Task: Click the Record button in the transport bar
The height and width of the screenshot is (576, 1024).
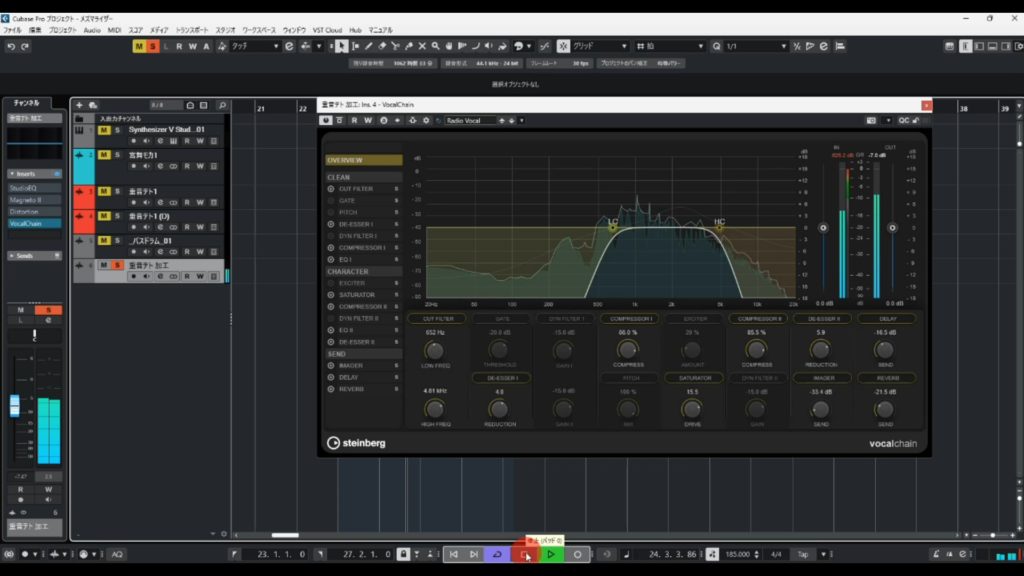Action: [x=577, y=554]
